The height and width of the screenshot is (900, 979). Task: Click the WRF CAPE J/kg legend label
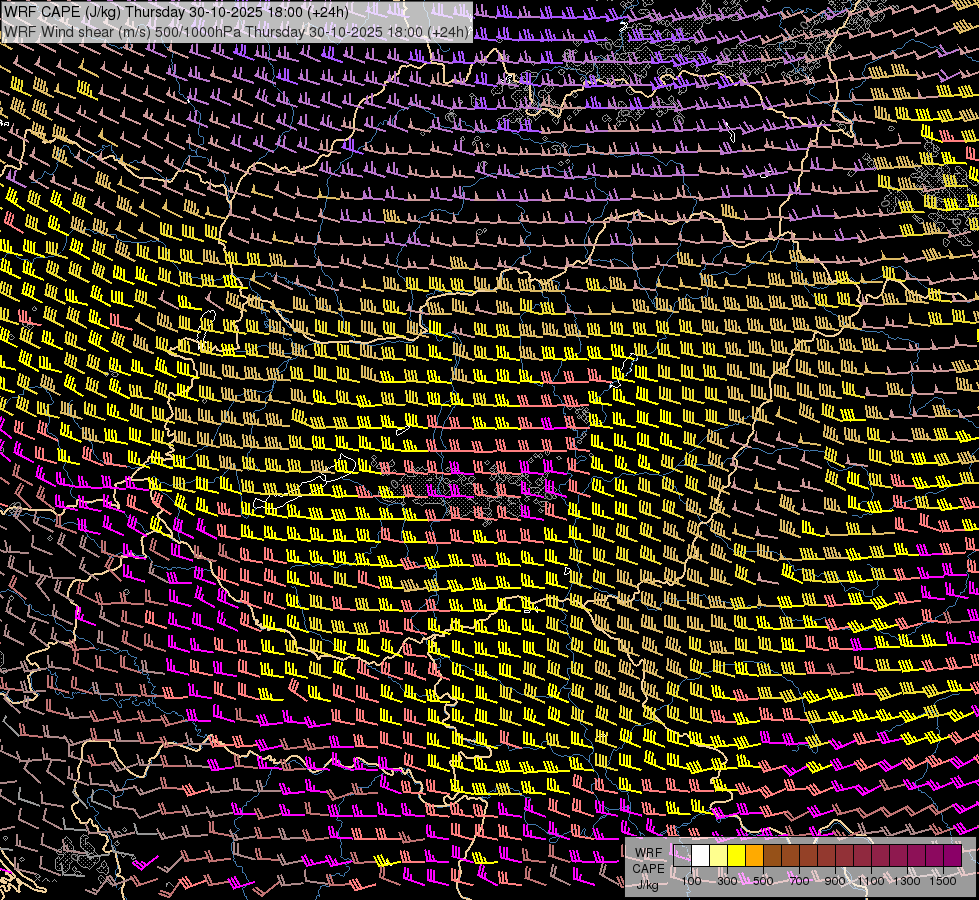point(648,868)
